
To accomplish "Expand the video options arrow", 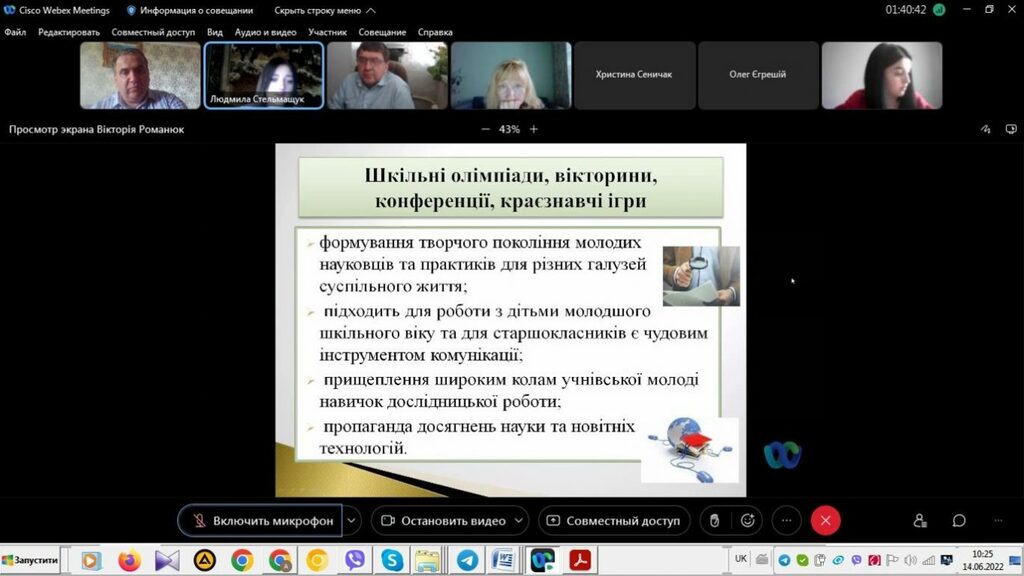I will point(518,520).
